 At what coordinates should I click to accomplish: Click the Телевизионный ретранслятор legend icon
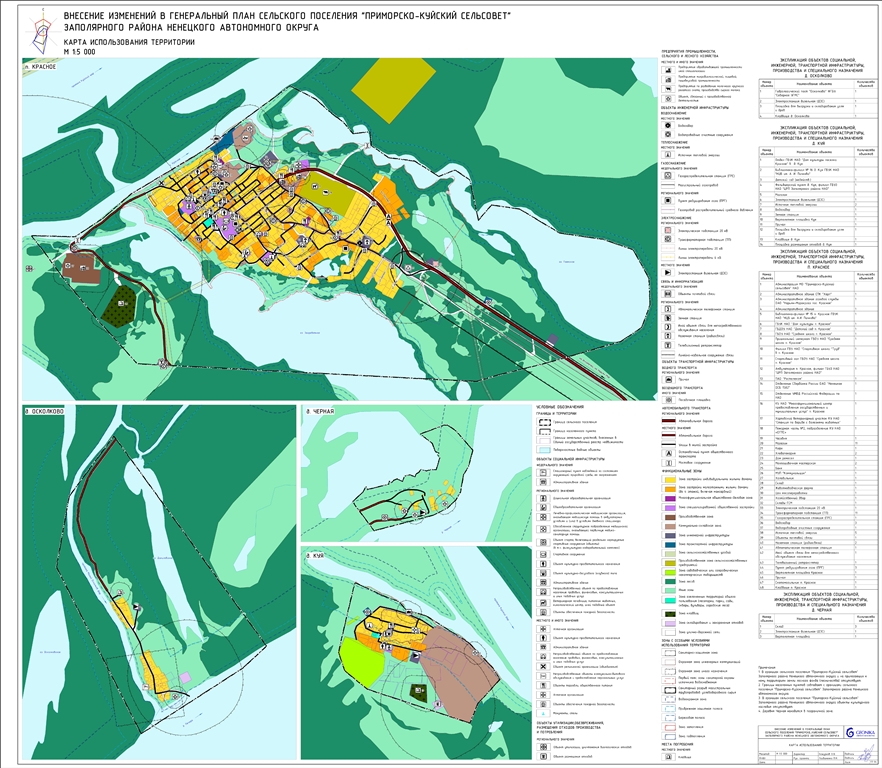point(668,345)
